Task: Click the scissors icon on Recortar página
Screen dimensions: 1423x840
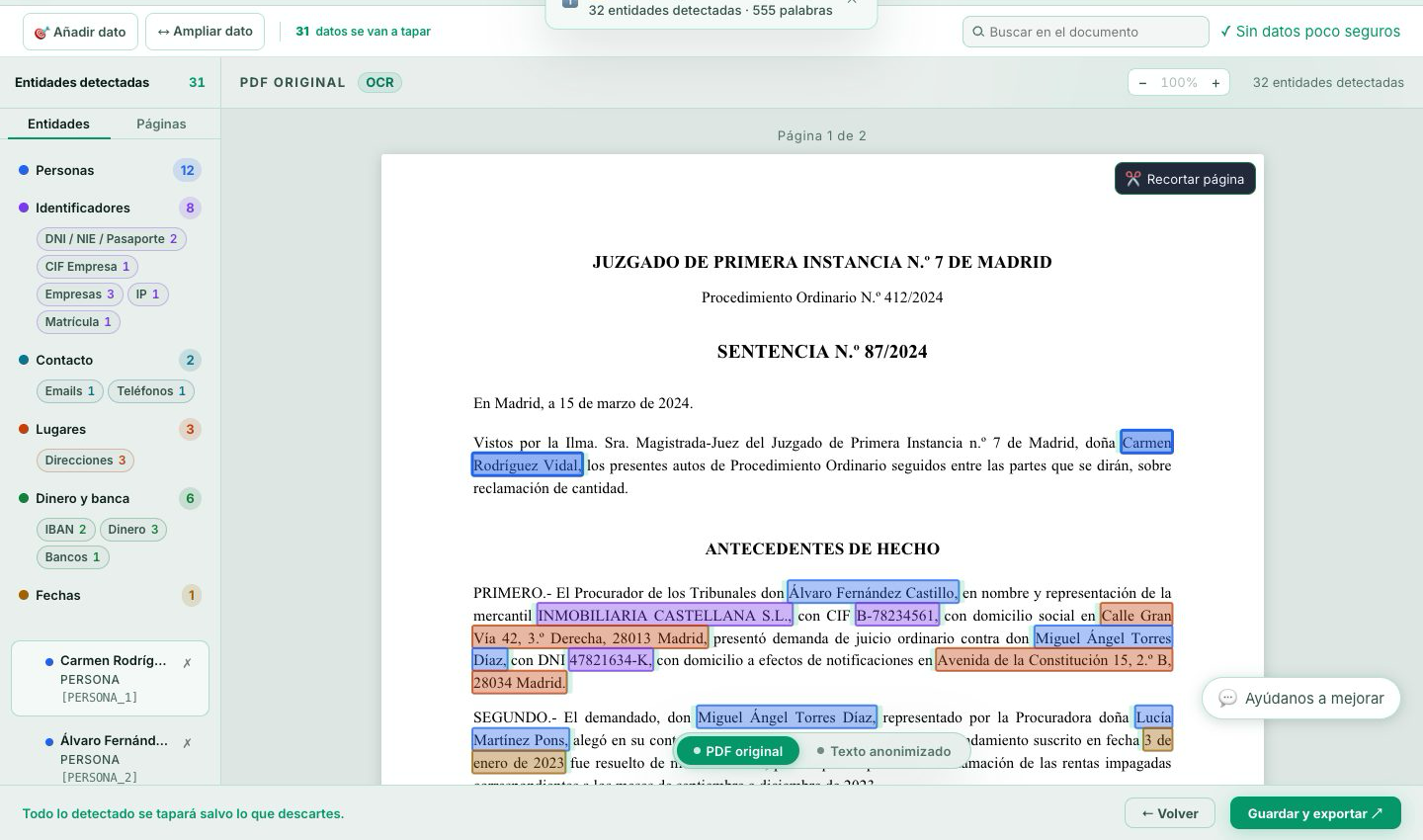Action: click(1132, 179)
